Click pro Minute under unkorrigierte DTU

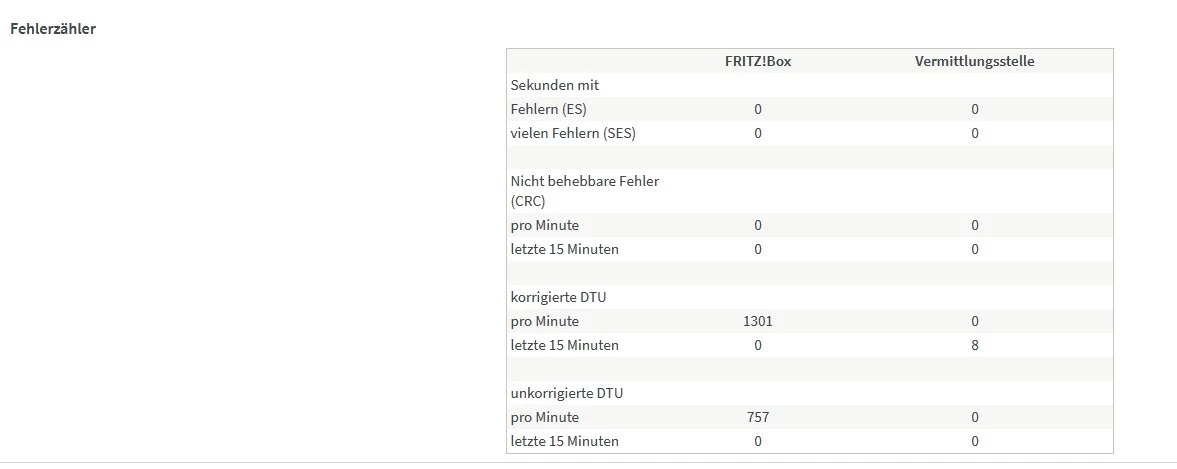pyautogui.click(x=544, y=417)
